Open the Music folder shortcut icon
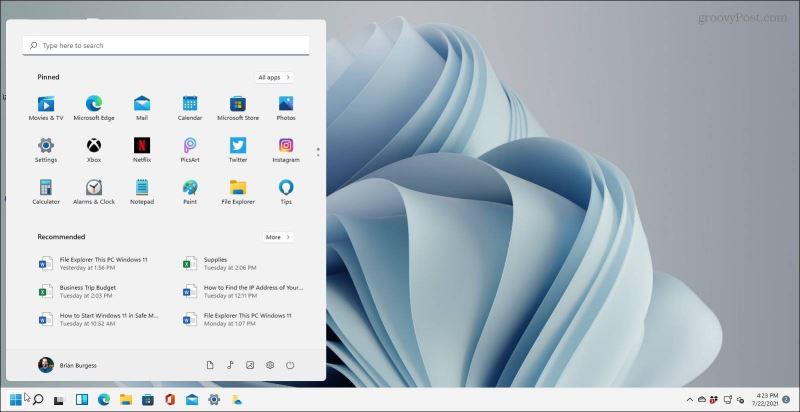The height and width of the screenshot is (412, 800). click(x=230, y=365)
